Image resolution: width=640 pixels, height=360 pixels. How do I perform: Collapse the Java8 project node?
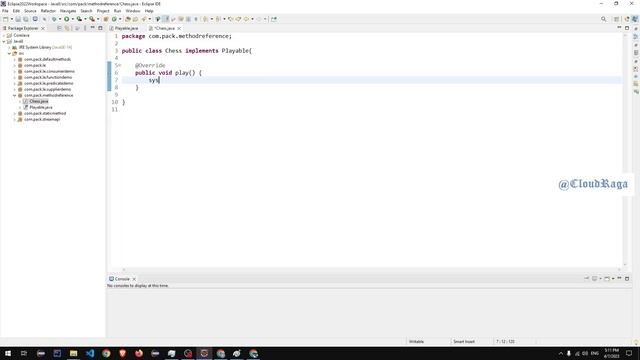click(x=4, y=41)
